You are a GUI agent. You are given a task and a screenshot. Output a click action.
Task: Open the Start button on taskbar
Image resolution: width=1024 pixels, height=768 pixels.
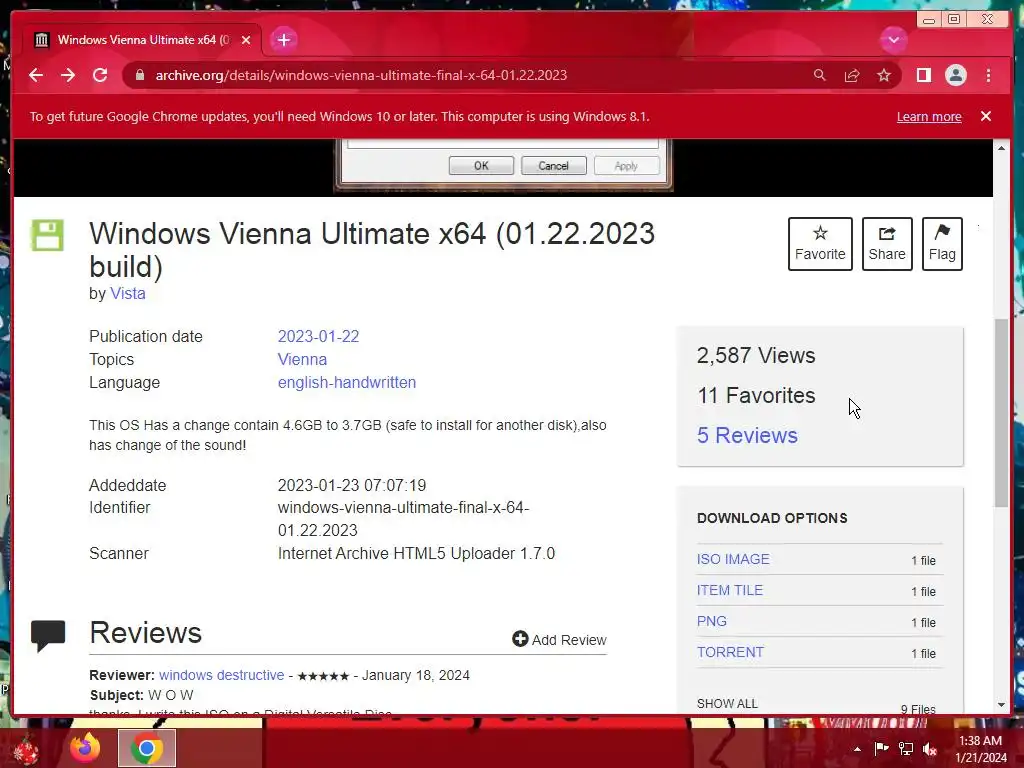pos(26,749)
